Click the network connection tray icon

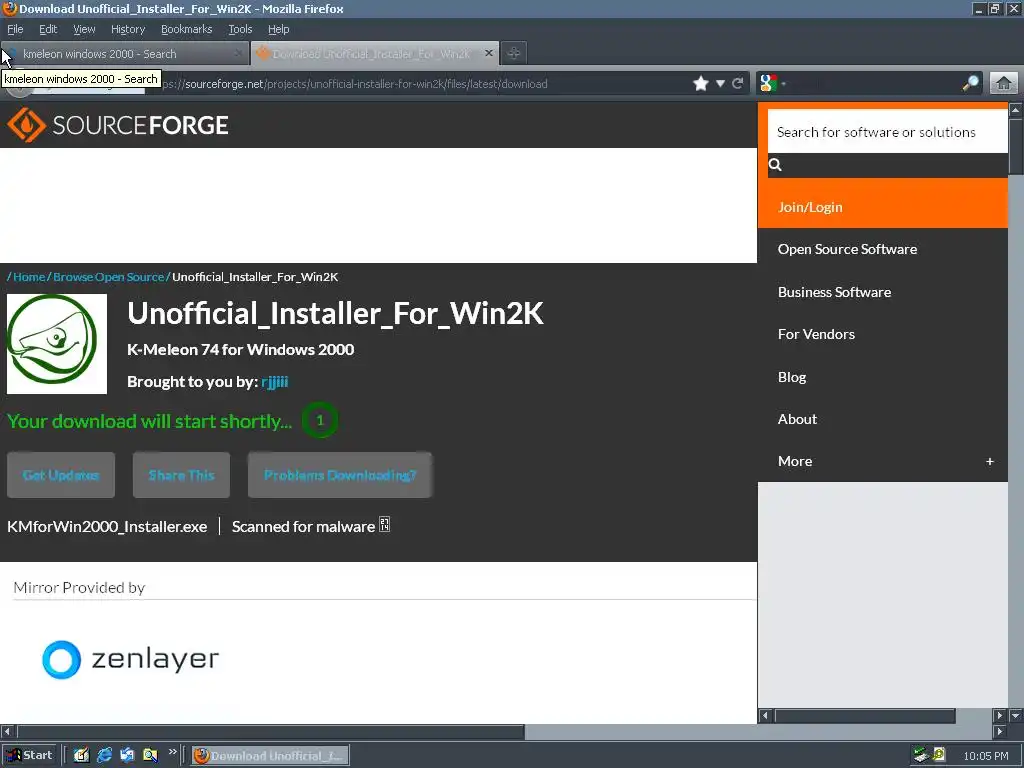[921, 755]
